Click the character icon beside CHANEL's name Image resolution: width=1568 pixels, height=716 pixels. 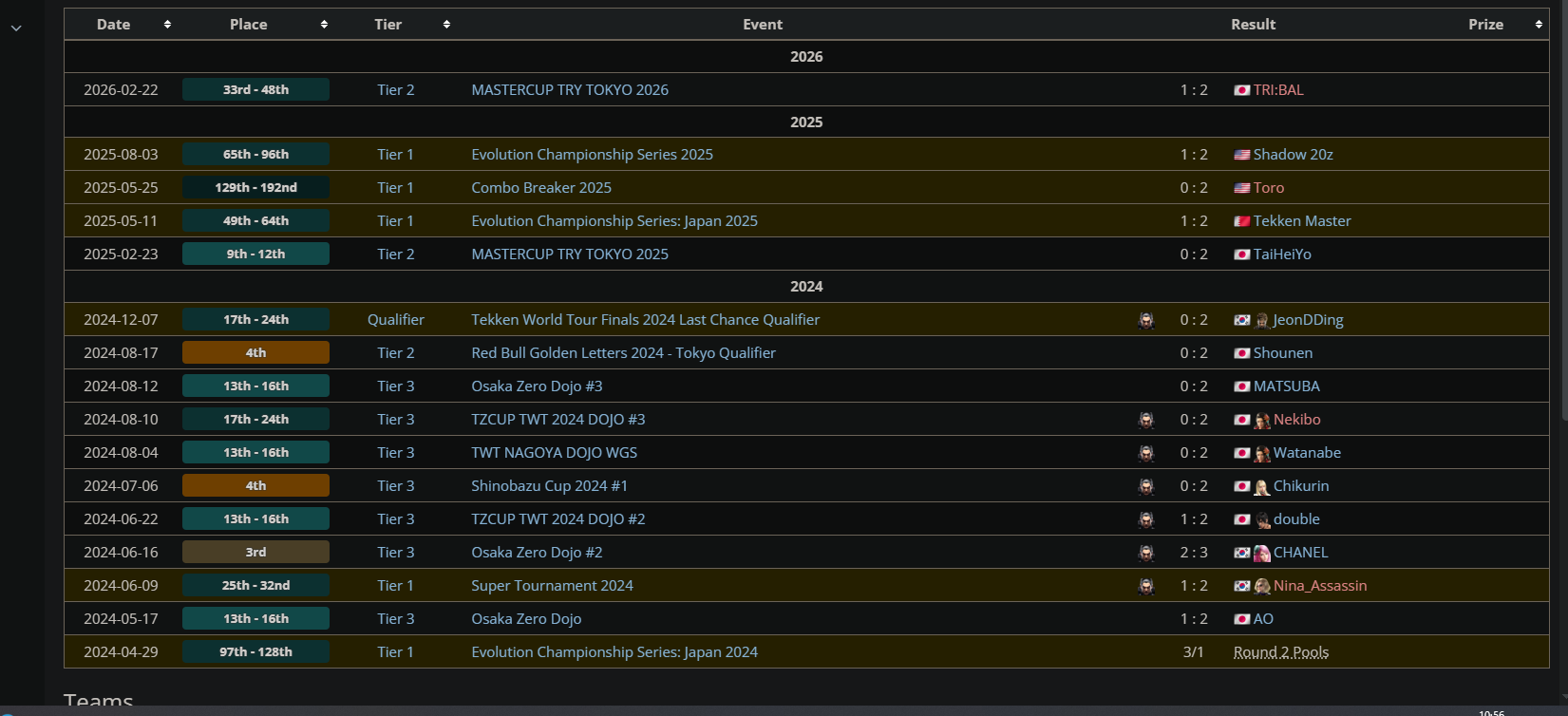tap(1262, 553)
